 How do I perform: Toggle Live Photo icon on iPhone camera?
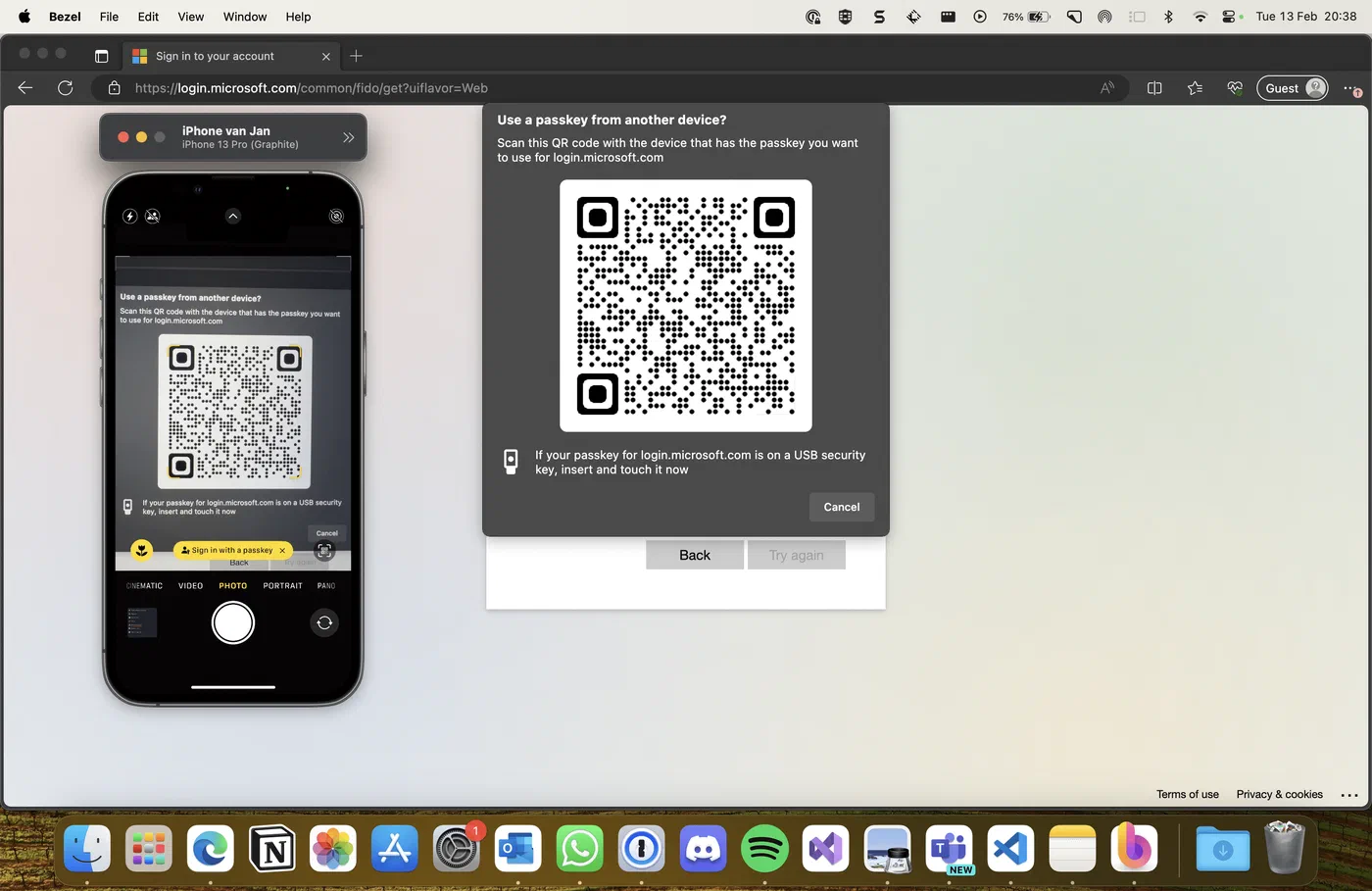point(336,216)
